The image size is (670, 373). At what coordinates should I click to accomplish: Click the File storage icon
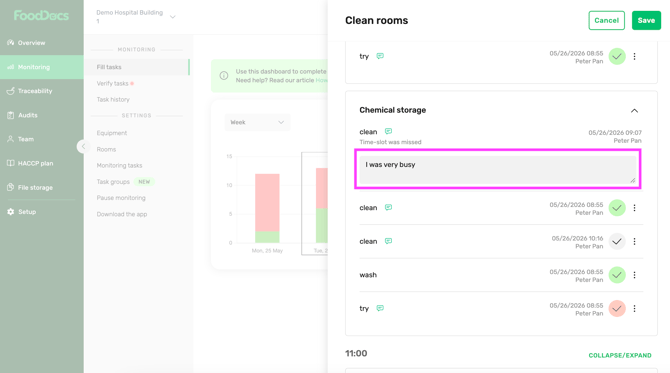(x=11, y=187)
